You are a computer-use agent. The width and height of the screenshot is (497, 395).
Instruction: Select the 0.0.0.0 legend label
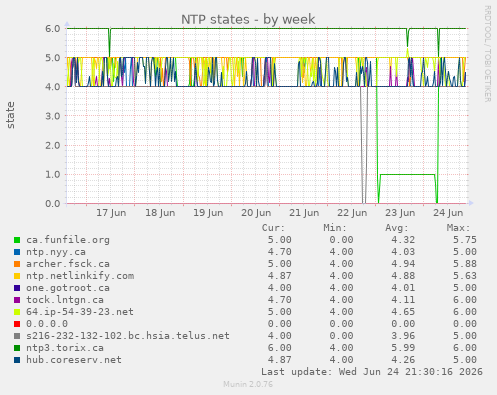(47, 324)
